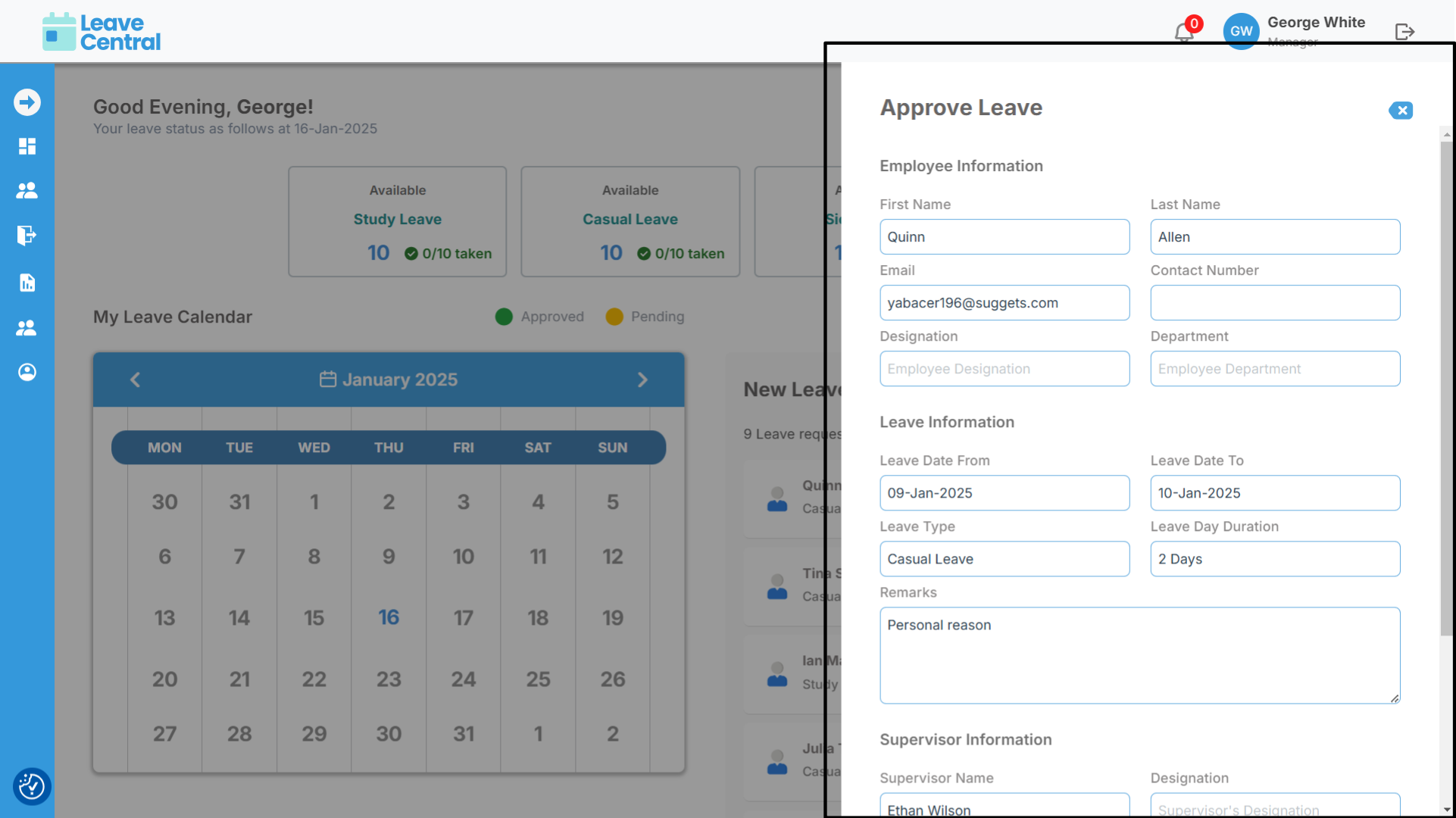Open the user profile icon in sidebar

point(27,372)
